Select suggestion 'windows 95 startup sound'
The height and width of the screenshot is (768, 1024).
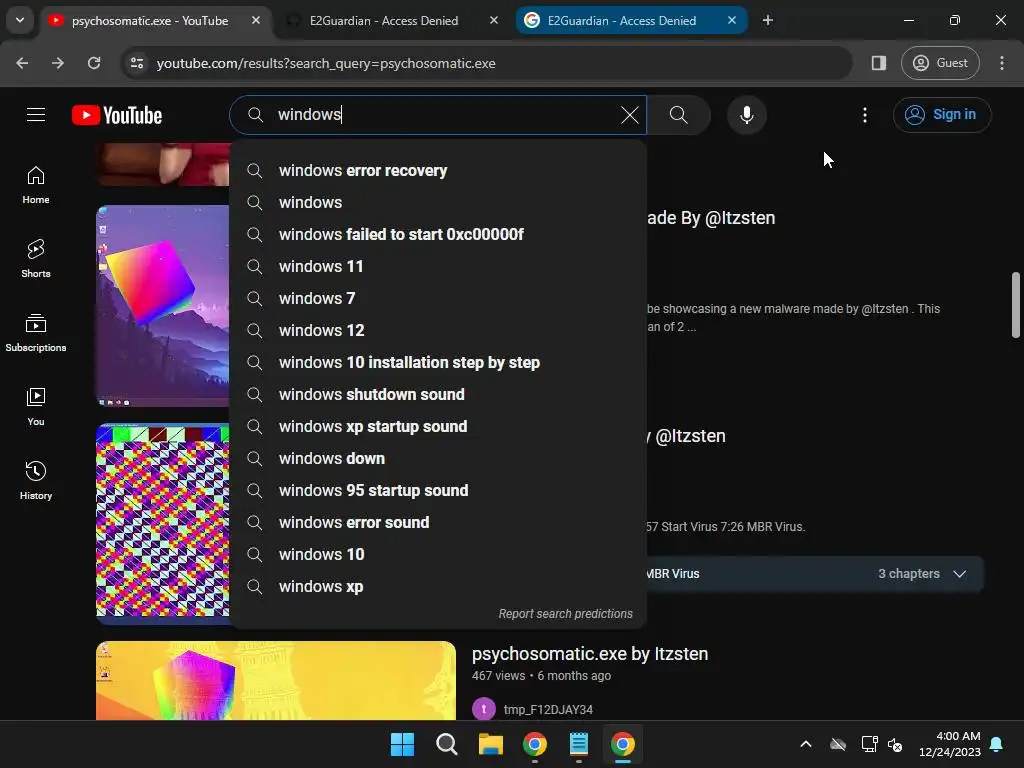coord(438,490)
